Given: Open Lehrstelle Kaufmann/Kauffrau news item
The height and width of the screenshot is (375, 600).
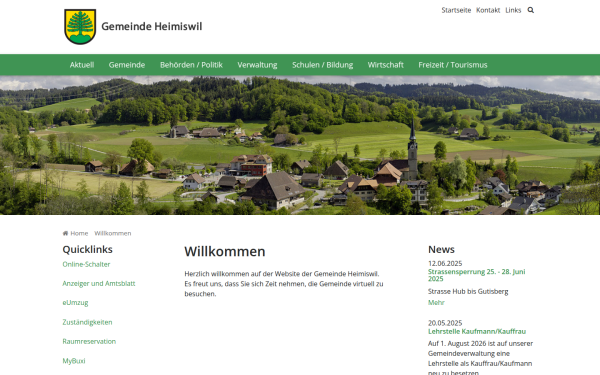Looking at the screenshot, I should (x=477, y=331).
